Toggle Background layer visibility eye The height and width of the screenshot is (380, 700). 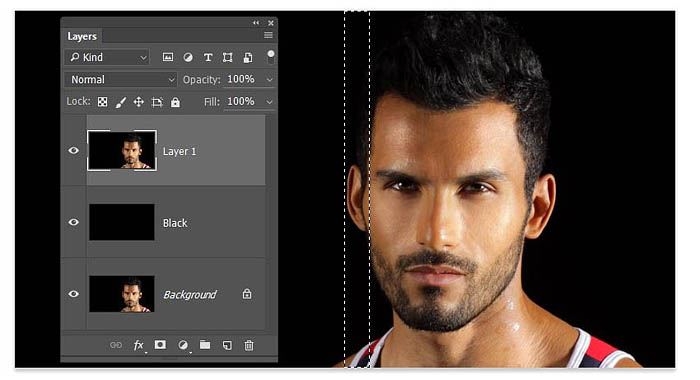click(x=74, y=294)
